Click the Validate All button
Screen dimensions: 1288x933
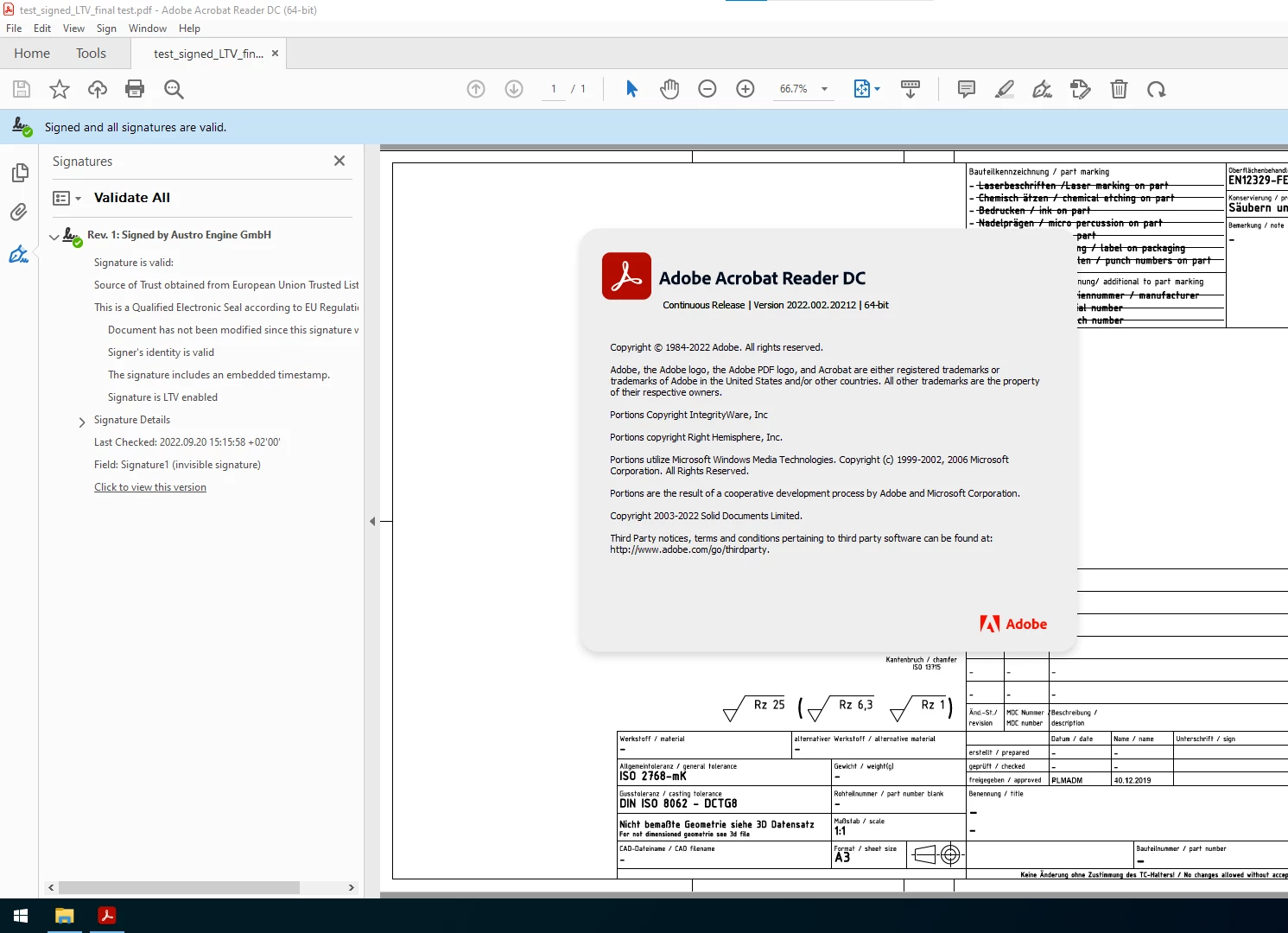click(x=132, y=198)
